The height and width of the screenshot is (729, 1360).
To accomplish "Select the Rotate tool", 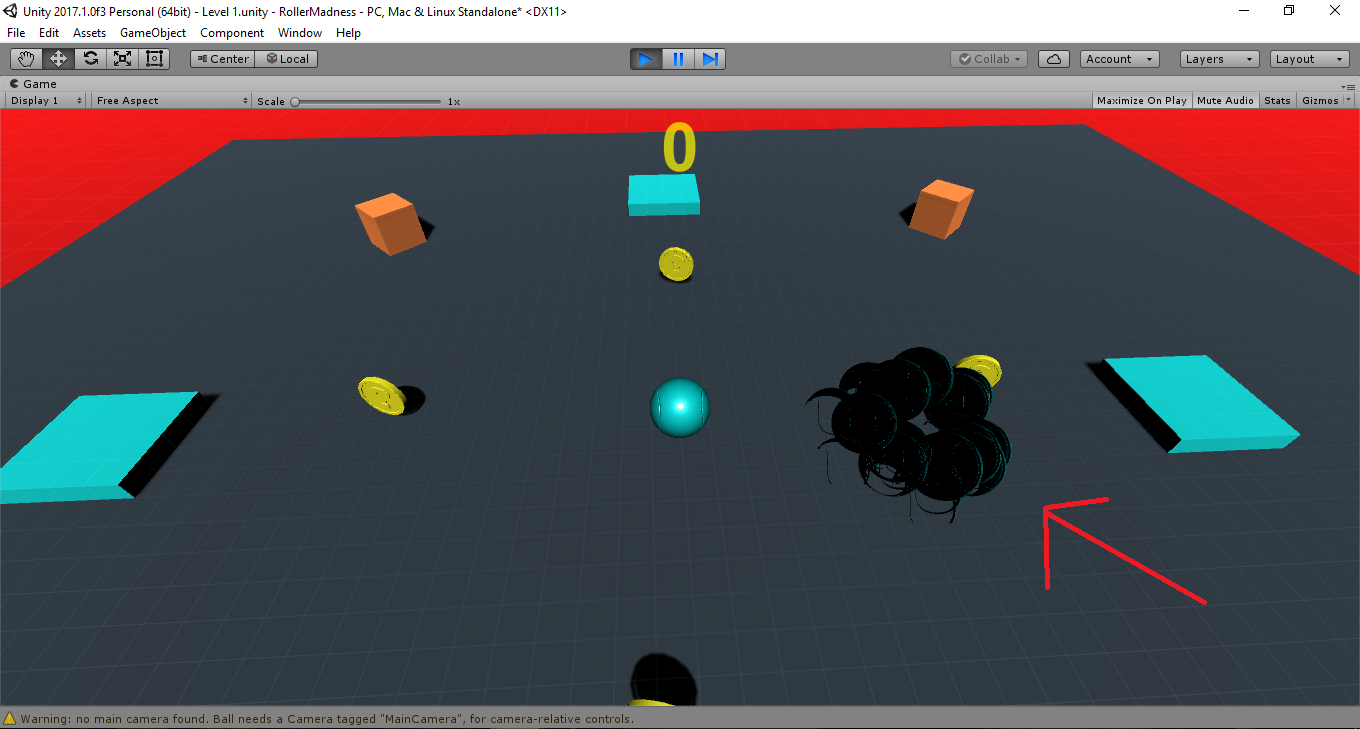I will (90, 59).
